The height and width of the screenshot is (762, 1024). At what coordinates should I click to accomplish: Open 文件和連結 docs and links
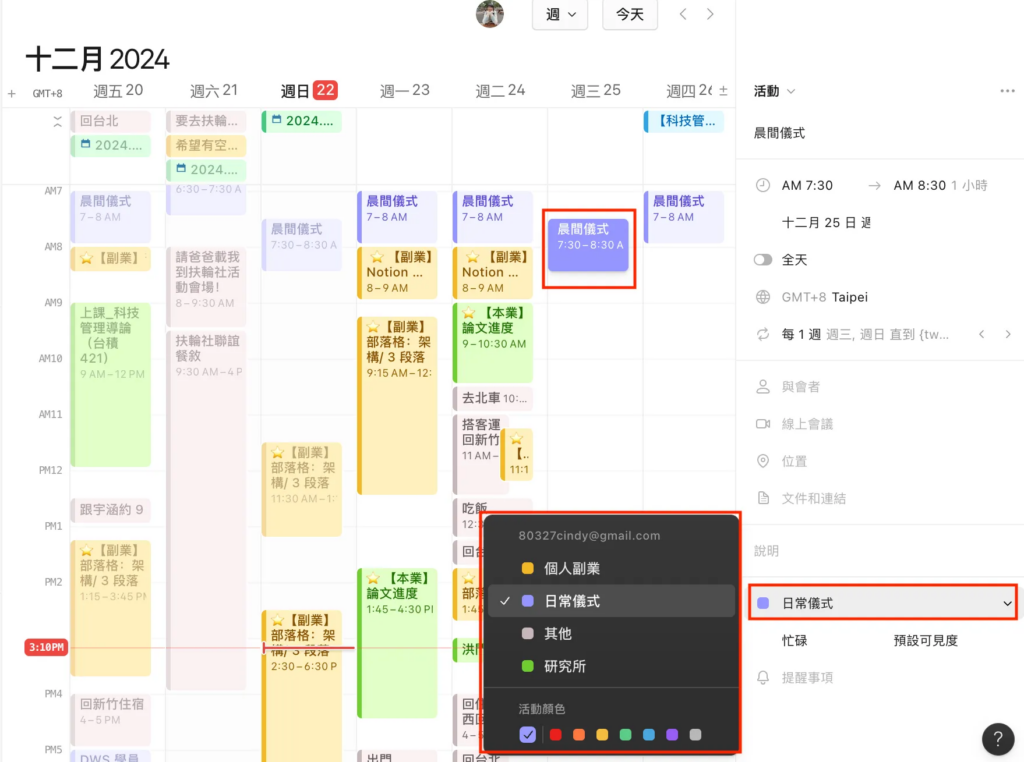click(813, 498)
